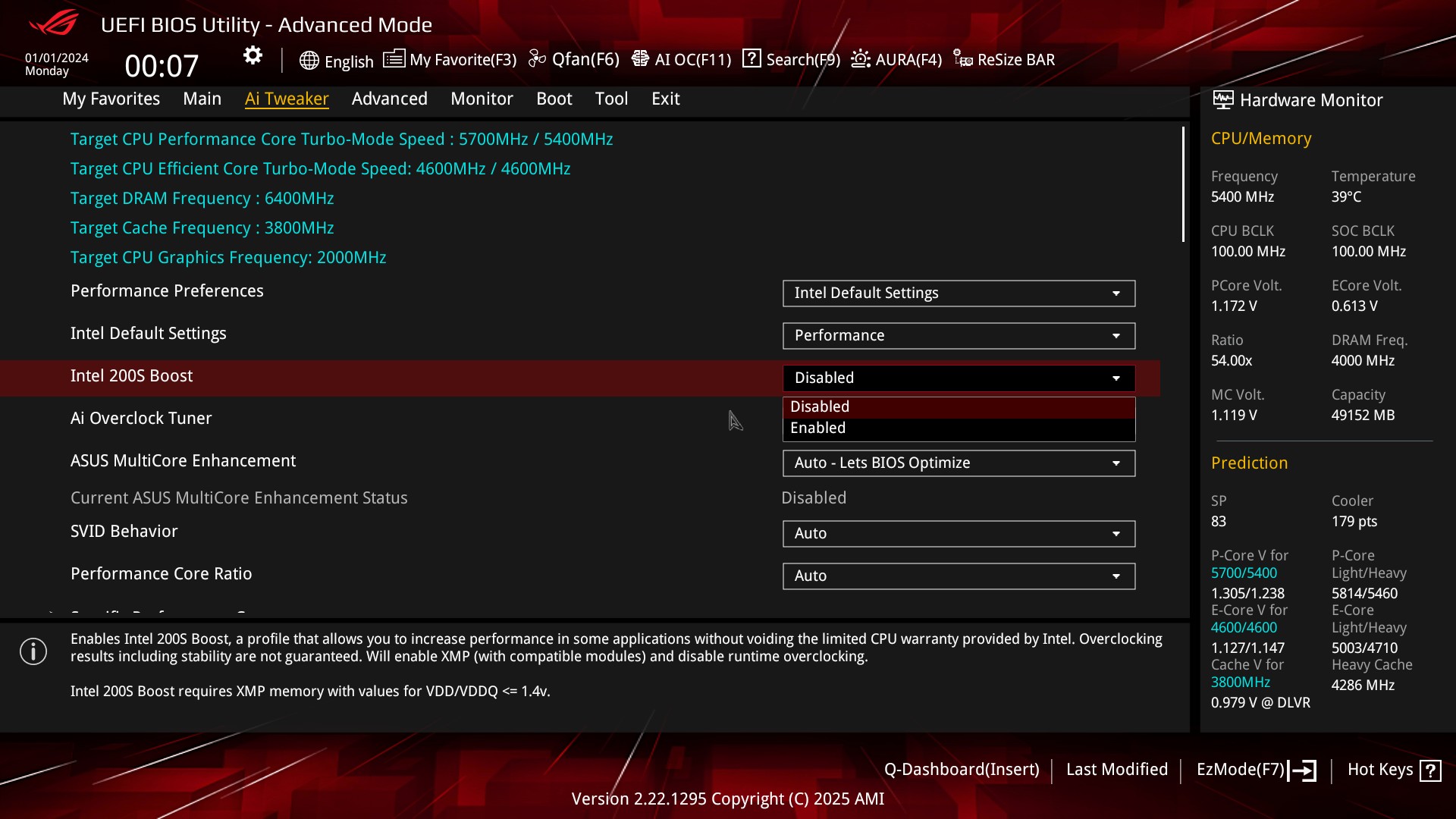
Task: Open the Monitor tab
Action: coord(482,99)
